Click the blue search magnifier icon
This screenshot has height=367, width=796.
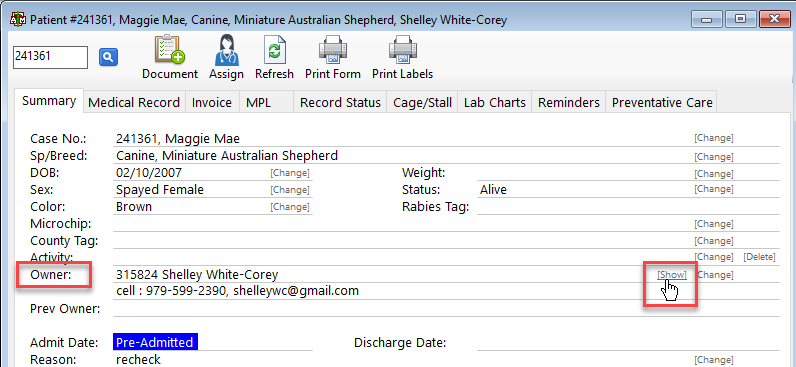tap(108, 57)
